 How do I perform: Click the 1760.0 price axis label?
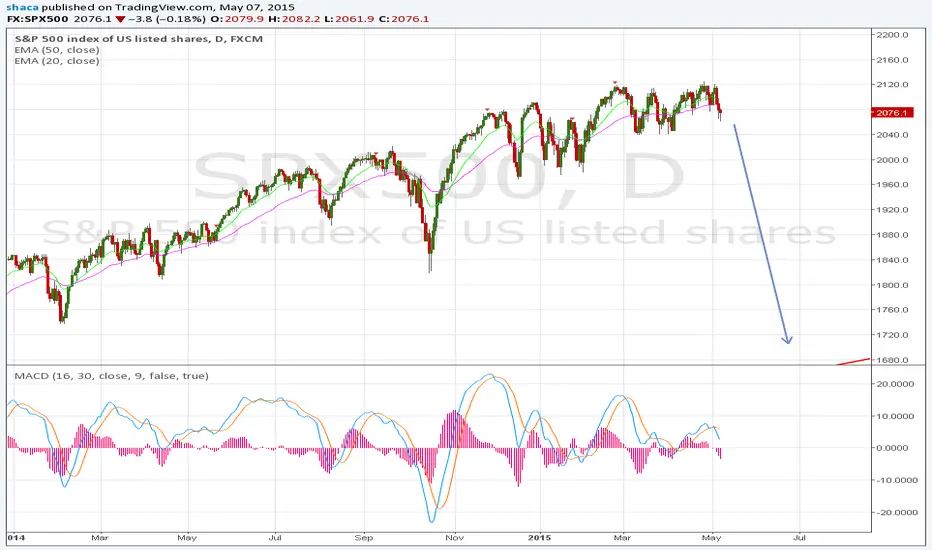click(892, 310)
